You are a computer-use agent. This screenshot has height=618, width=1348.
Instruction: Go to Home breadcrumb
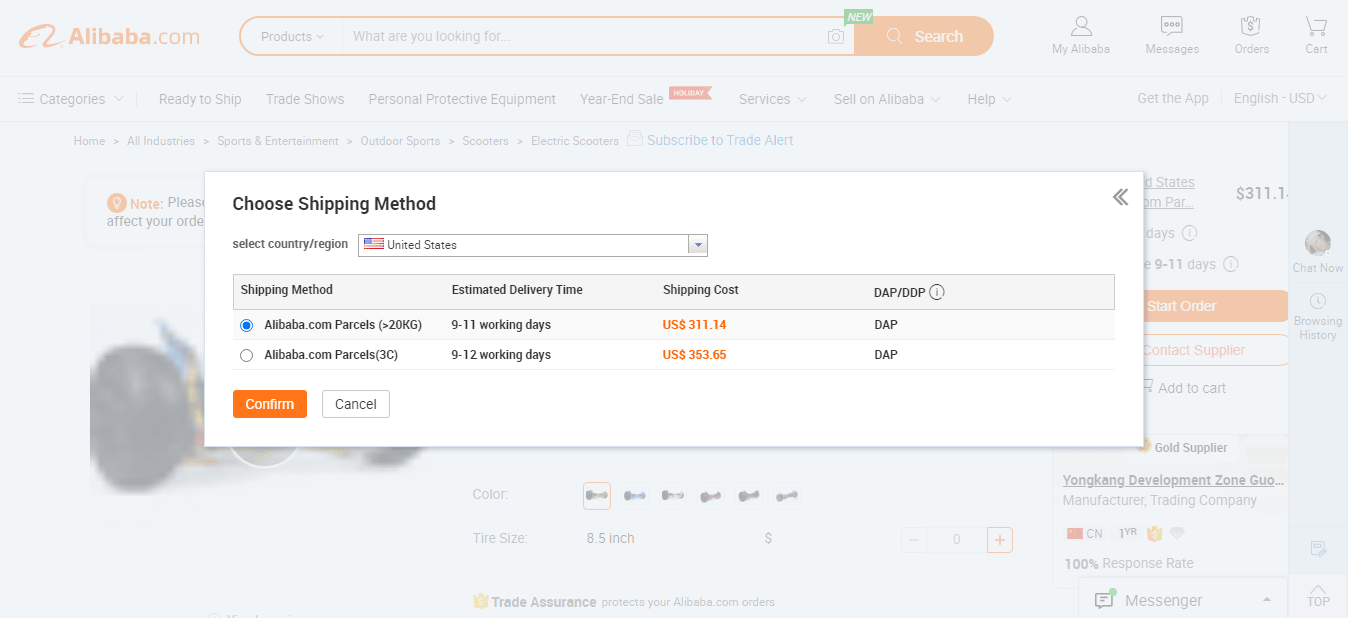tap(89, 141)
